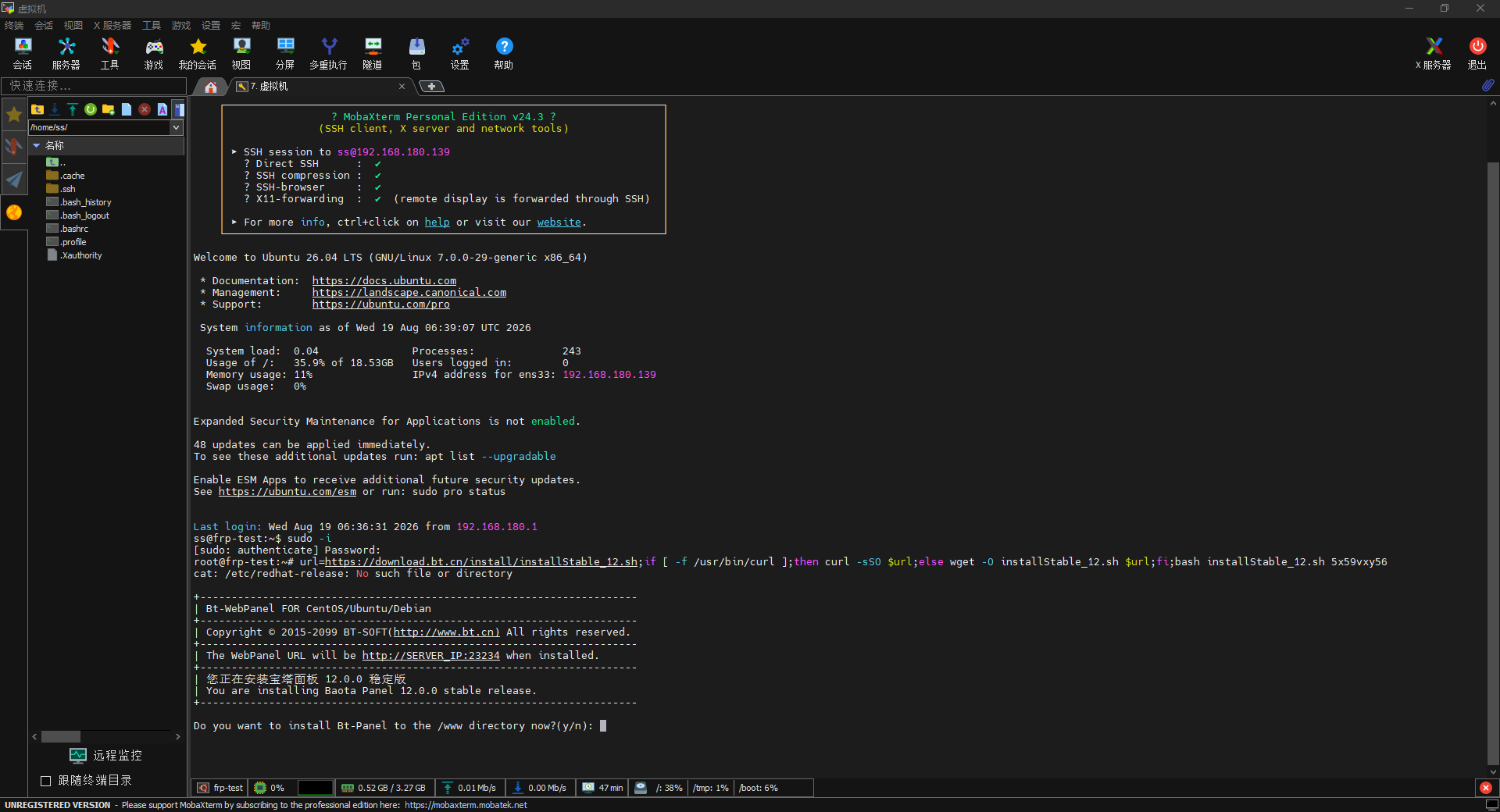
Task: Create a new file in SFTP browser
Action: point(127,109)
